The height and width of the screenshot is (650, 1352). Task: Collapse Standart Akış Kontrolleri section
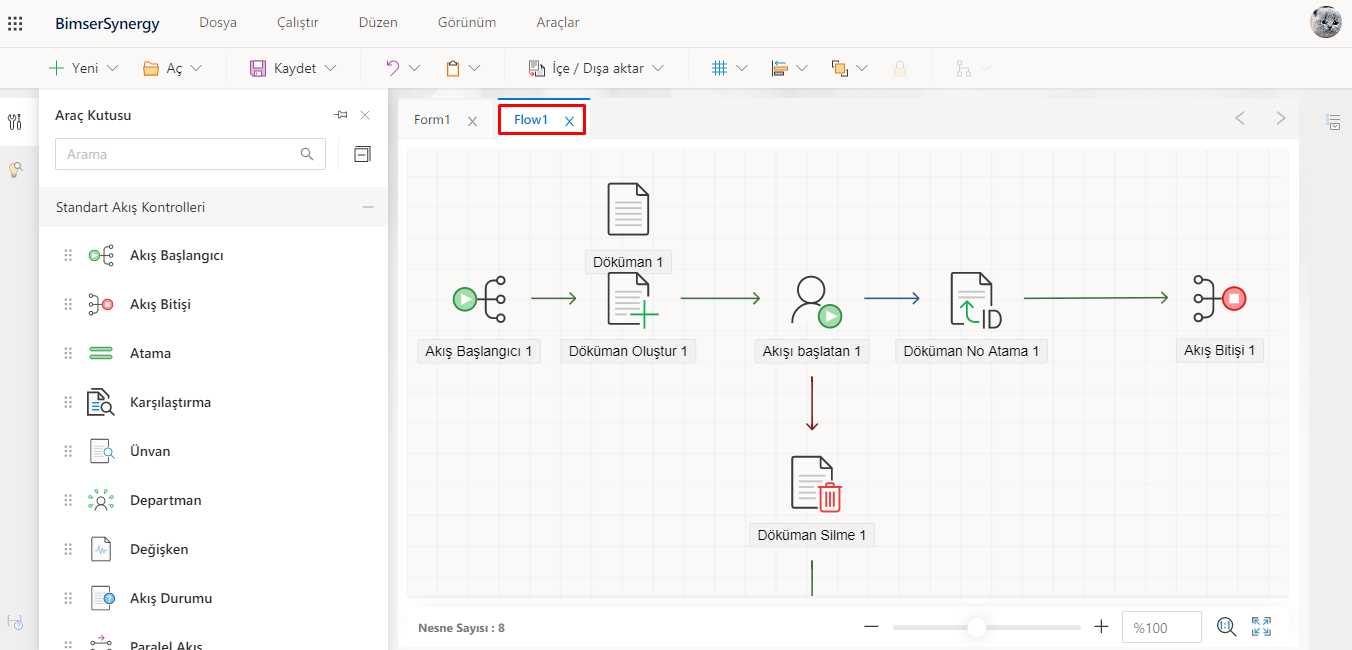(x=368, y=208)
